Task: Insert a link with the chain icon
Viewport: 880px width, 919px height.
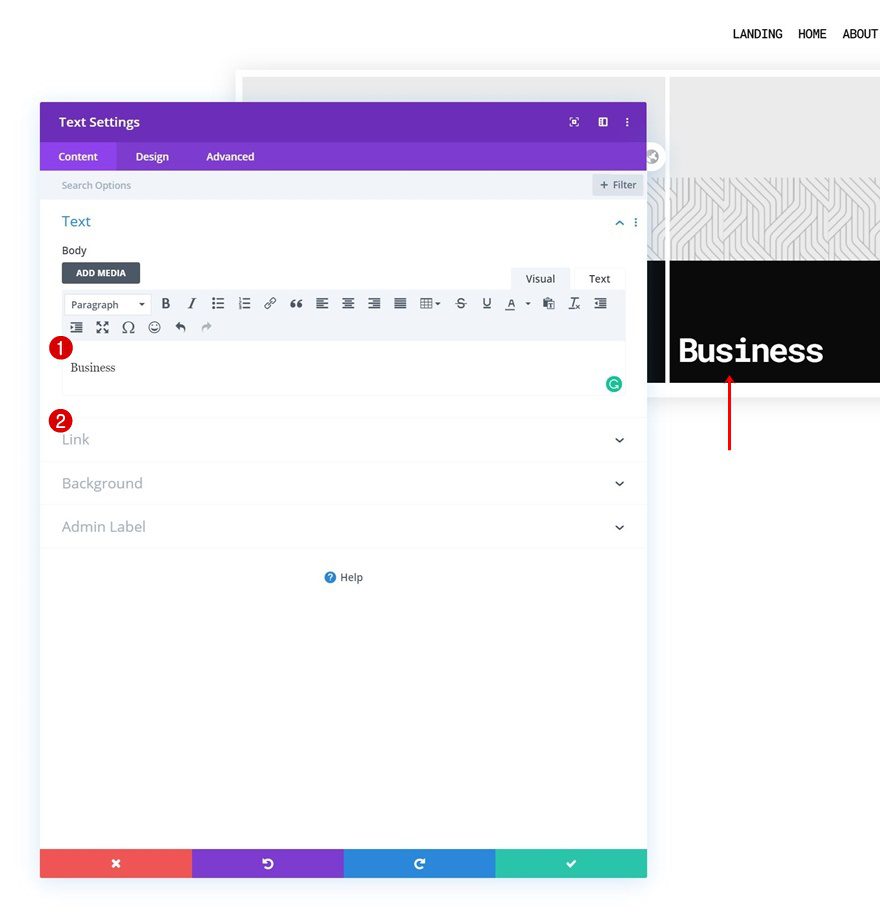Action: point(270,303)
